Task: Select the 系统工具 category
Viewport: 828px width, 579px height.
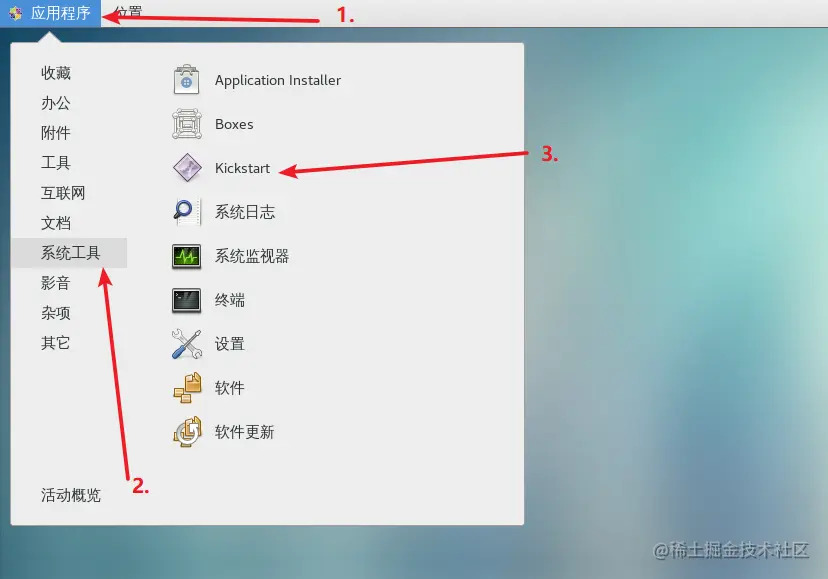Action: 69,253
